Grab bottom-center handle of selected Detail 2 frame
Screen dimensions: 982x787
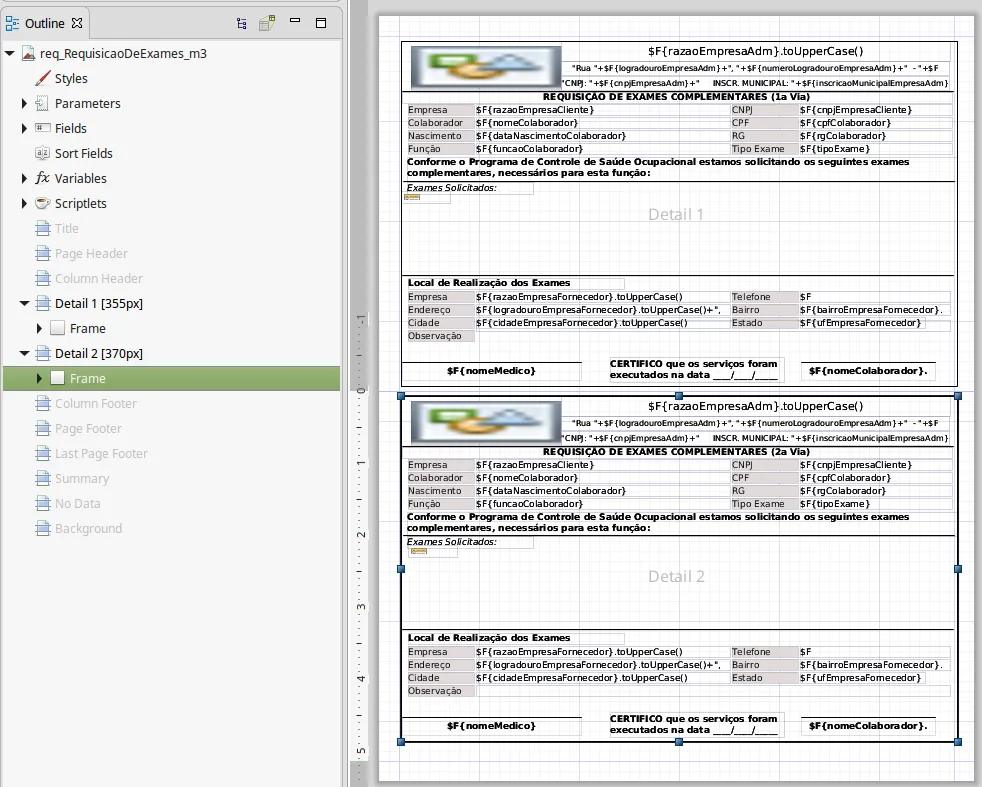[x=679, y=741]
